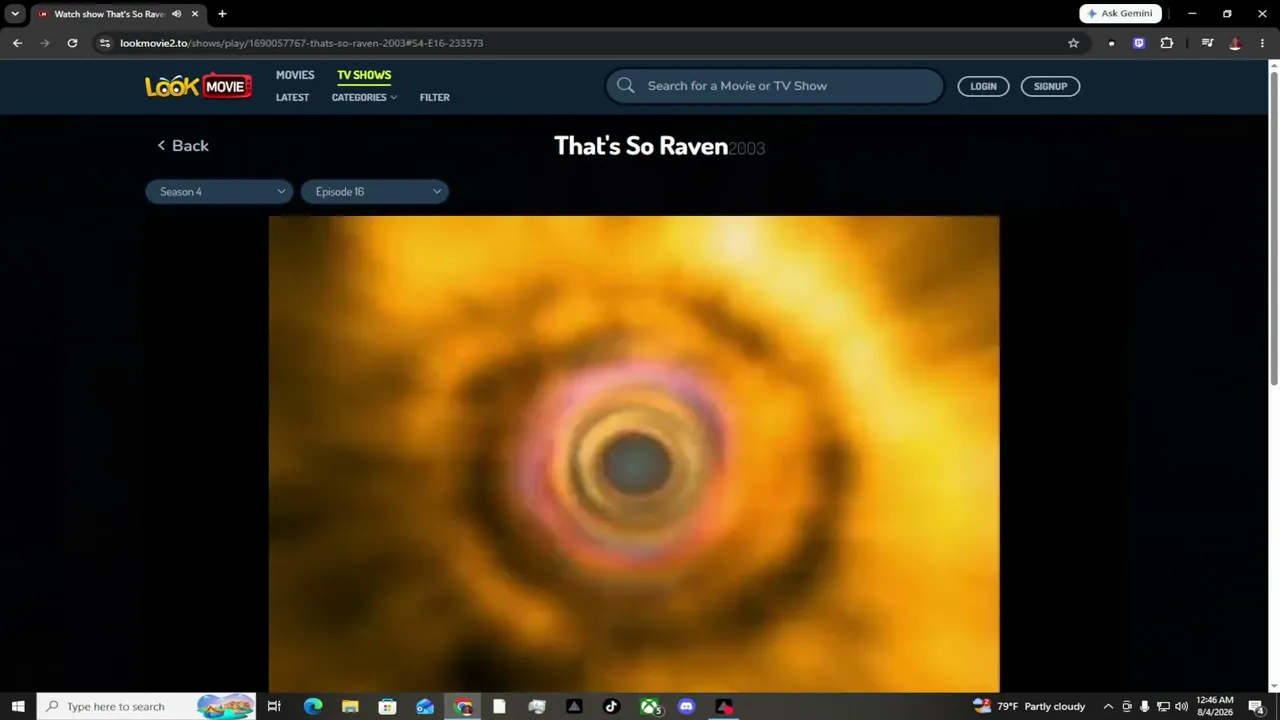Click the Windows taskbar search box
Screen dimensions: 1280x720
point(146,706)
